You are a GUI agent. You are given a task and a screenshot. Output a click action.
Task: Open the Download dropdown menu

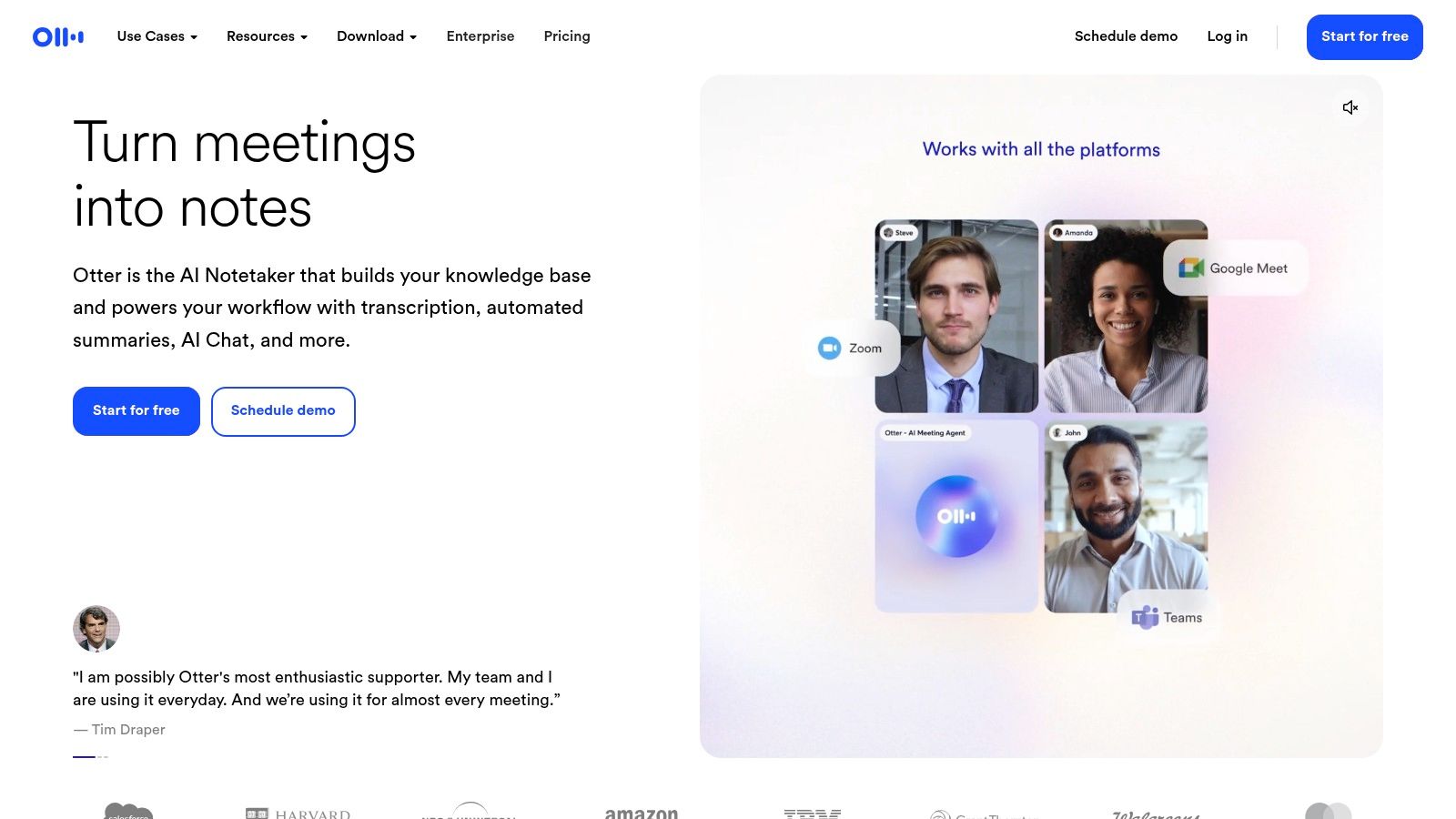tap(377, 36)
